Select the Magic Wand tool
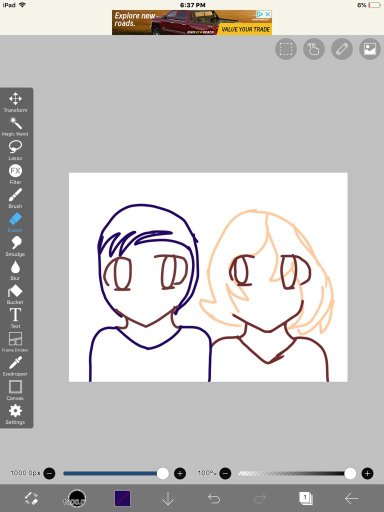The width and height of the screenshot is (384, 512). coord(15,126)
